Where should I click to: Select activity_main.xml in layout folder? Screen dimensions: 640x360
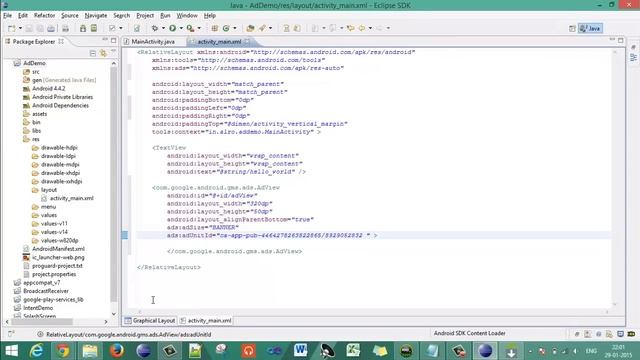[x=71, y=198]
